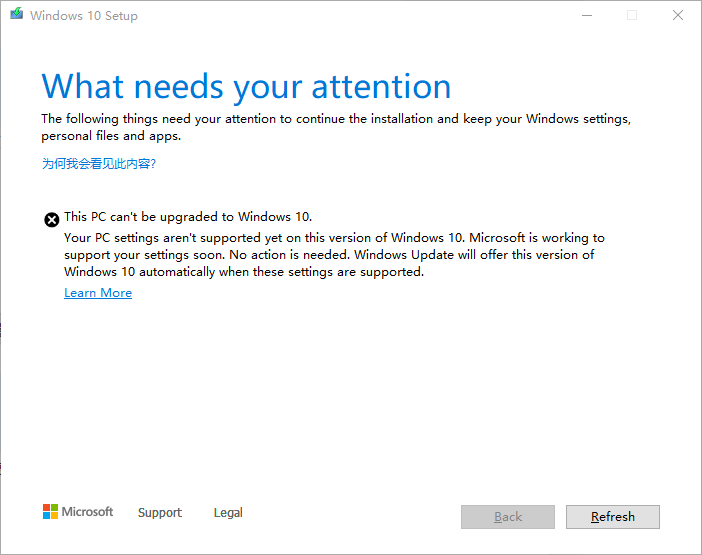Open the Support link in the footer
702x555 pixels.
click(160, 512)
